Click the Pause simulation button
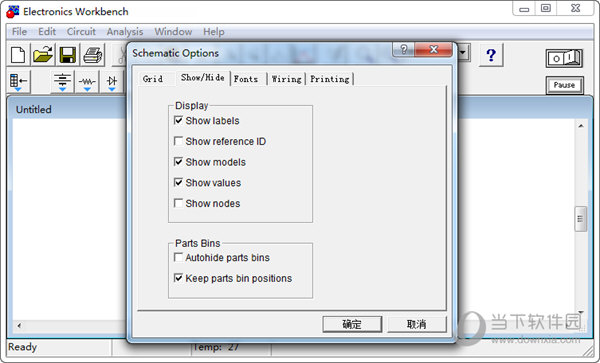600x363 pixels. click(x=564, y=85)
